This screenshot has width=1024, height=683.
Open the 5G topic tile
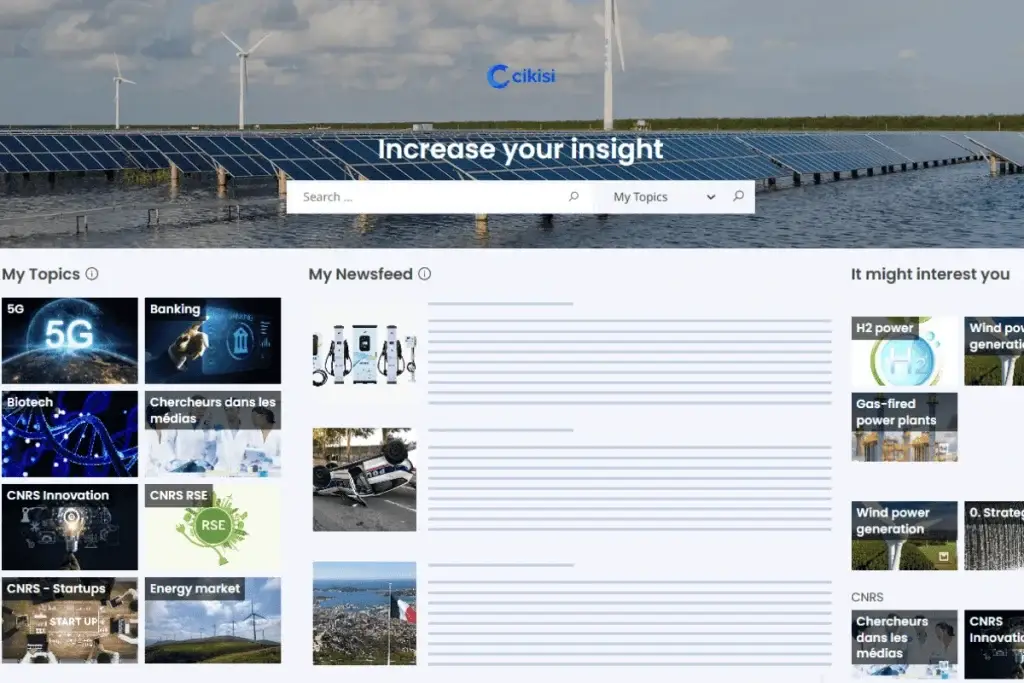pyautogui.click(x=70, y=341)
